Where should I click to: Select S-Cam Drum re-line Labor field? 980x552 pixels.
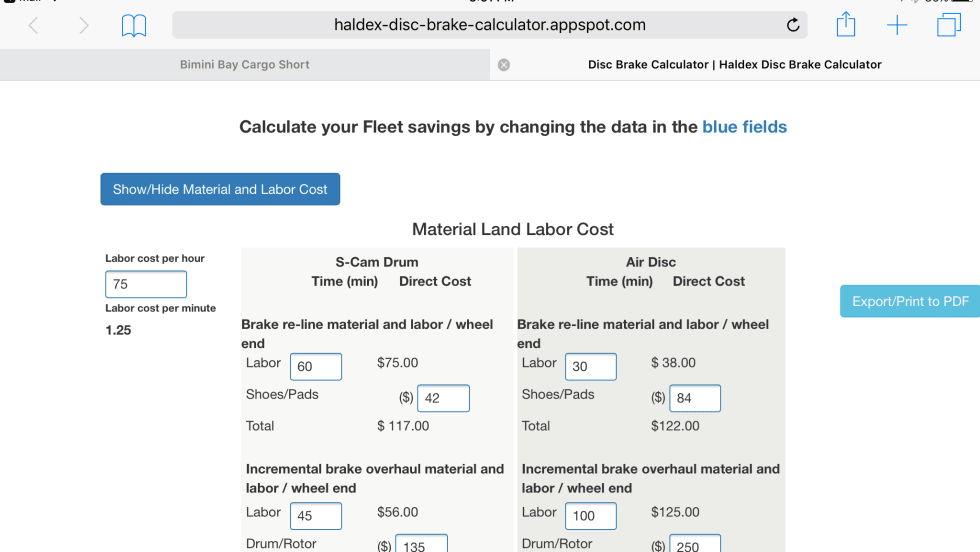(316, 367)
